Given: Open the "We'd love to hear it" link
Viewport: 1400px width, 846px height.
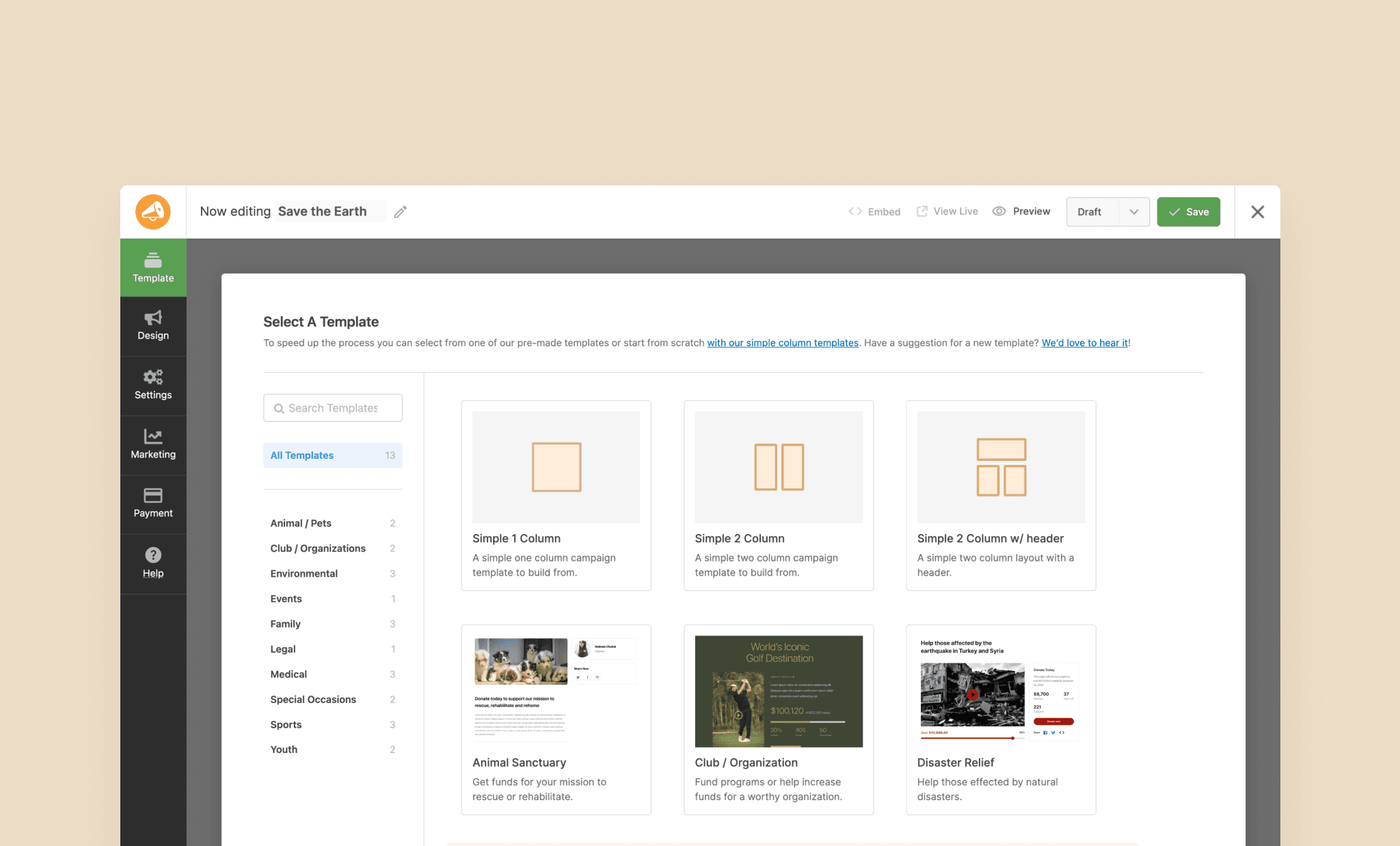Looking at the screenshot, I should (x=1085, y=343).
